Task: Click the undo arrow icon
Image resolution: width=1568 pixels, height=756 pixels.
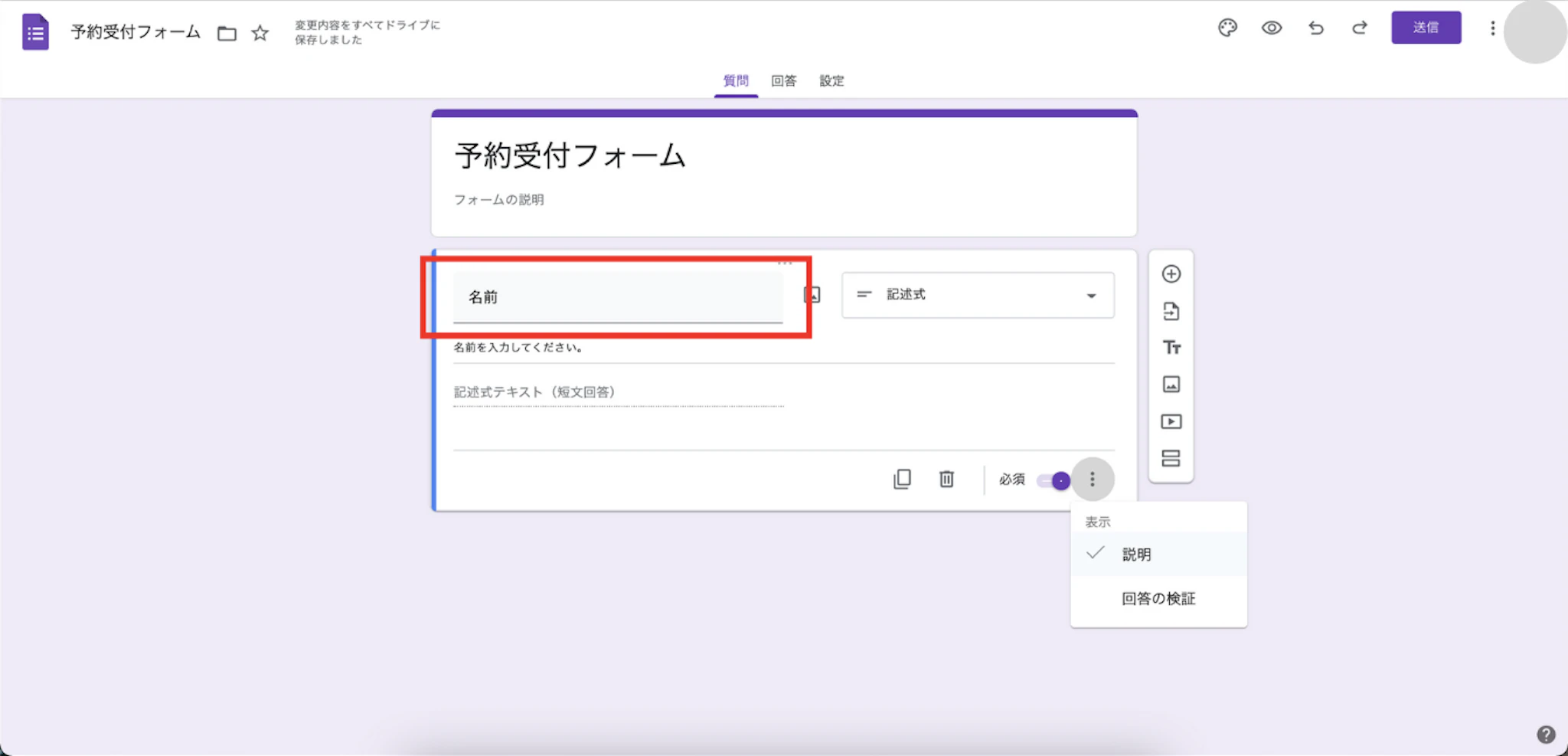Action: (x=1316, y=28)
